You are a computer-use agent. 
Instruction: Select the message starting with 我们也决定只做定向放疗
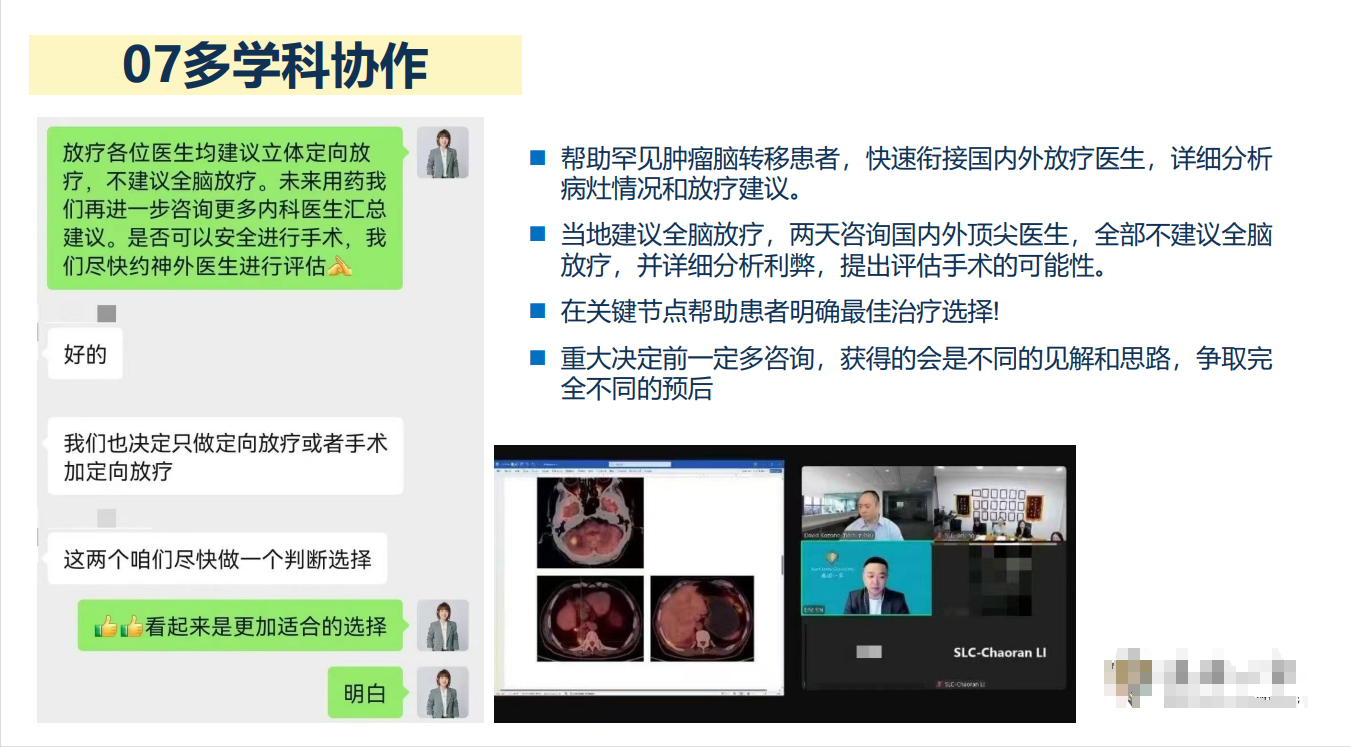225,456
